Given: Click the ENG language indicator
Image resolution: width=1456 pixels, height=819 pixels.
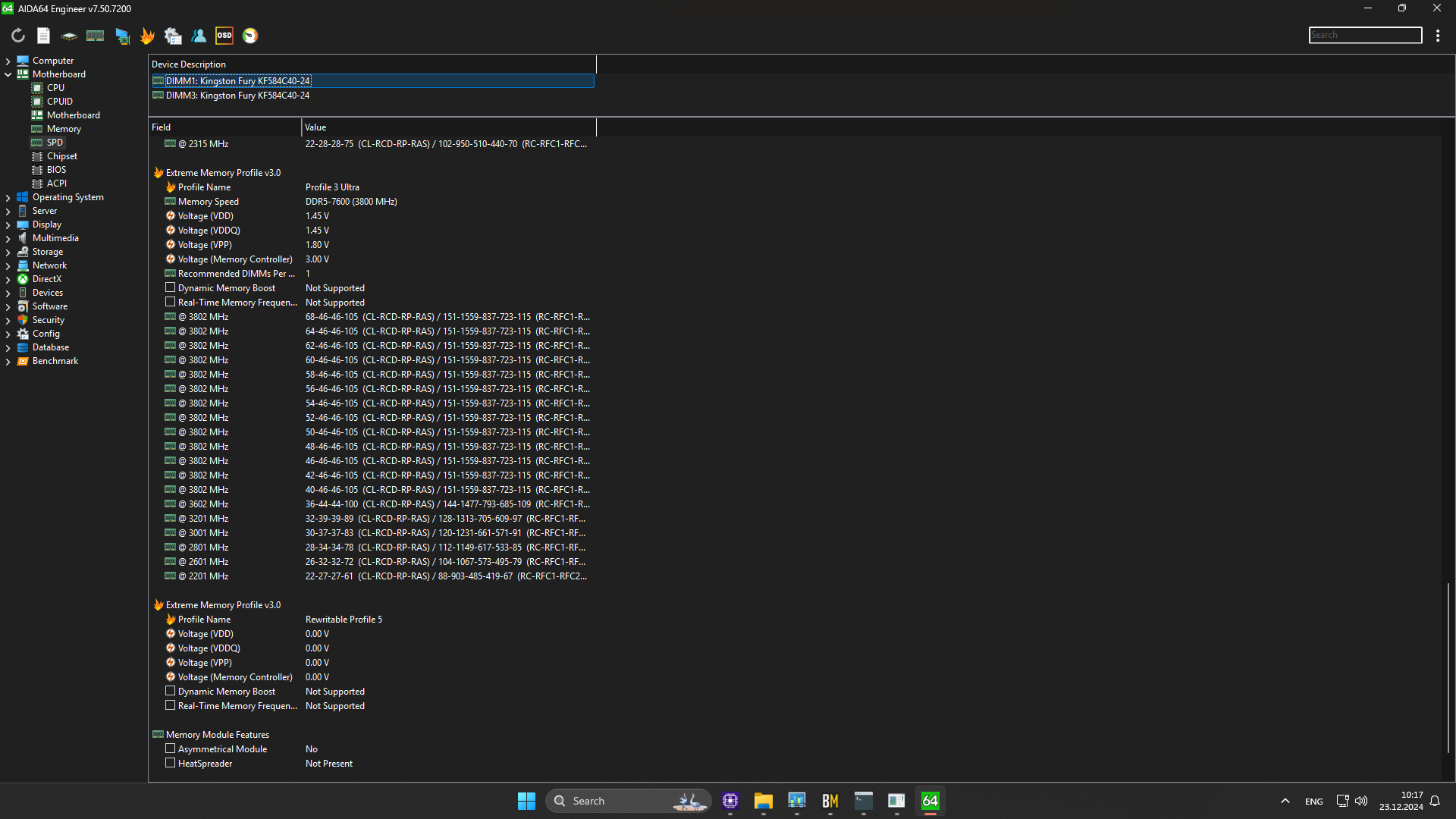Looking at the screenshot, I should [1314, 801].
